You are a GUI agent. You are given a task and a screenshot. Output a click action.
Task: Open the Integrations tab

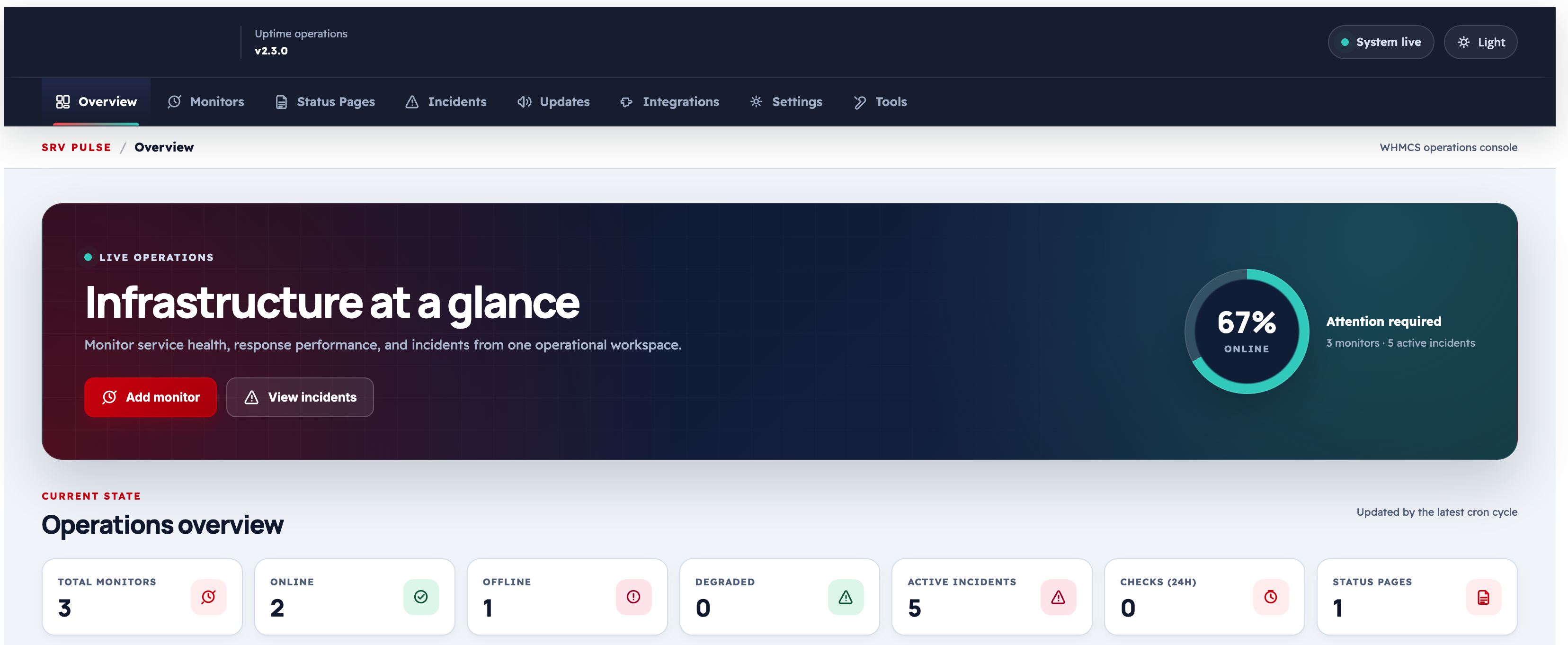(669, 102)
